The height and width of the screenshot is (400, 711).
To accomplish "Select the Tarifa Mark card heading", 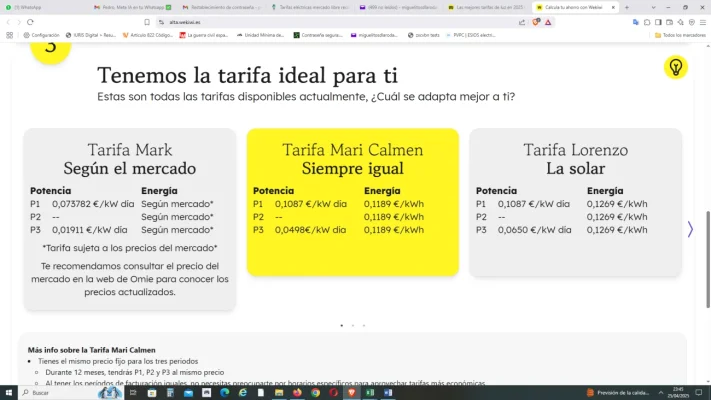I will click(130, 159).
